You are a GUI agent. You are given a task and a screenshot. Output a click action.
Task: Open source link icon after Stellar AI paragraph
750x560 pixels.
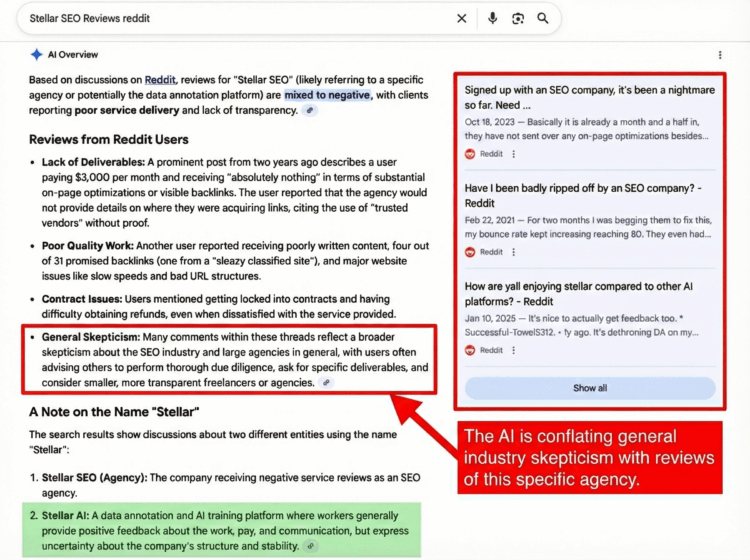coord(310,546)
